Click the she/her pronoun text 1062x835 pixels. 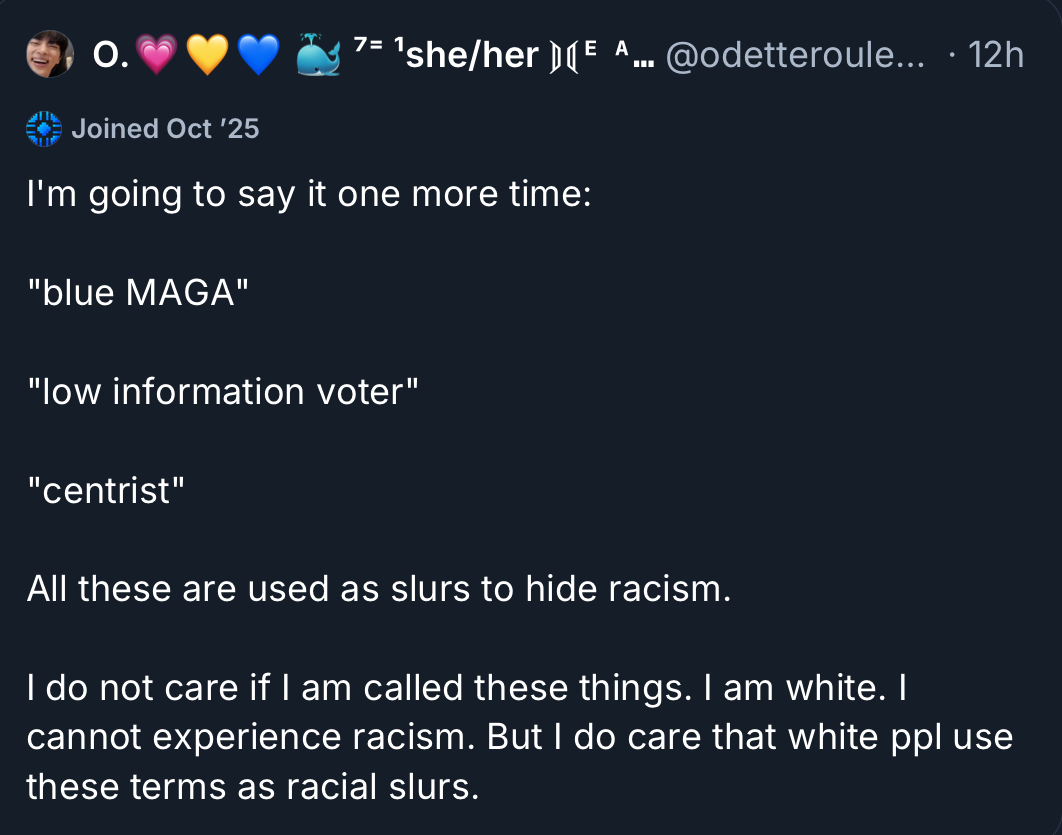click(473, 56)
